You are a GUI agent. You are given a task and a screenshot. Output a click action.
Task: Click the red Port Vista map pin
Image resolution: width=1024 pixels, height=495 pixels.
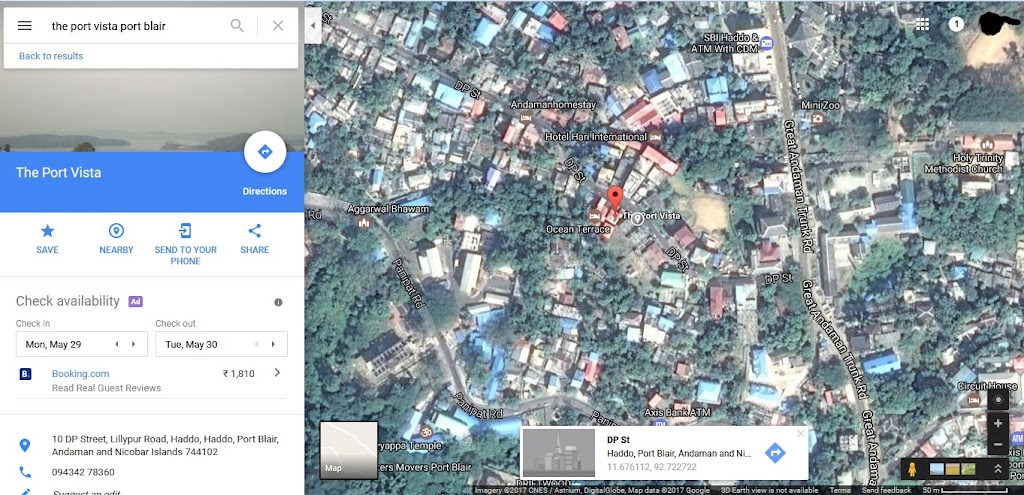[x=615, y=197]
